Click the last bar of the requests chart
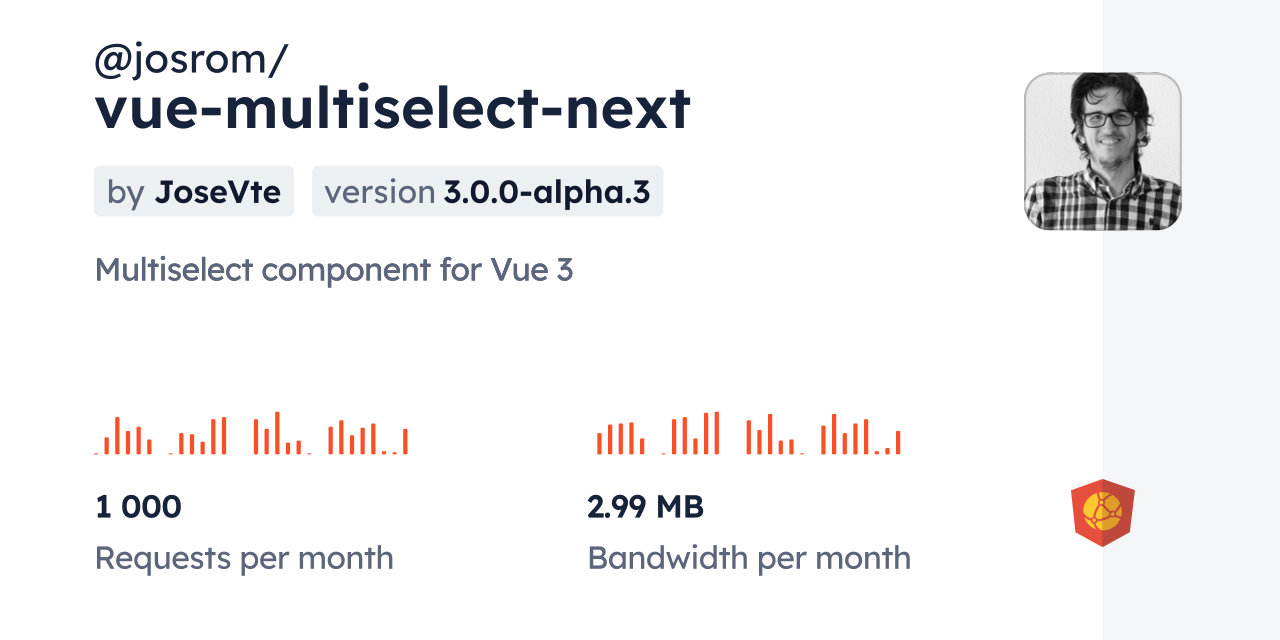 tap(405, 441)
